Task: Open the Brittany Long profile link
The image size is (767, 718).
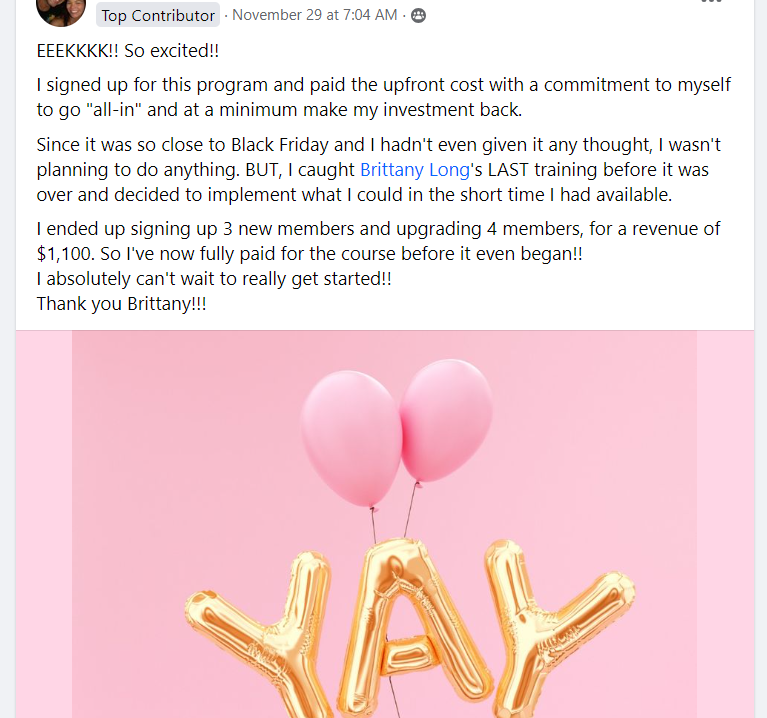Action: 414,170
